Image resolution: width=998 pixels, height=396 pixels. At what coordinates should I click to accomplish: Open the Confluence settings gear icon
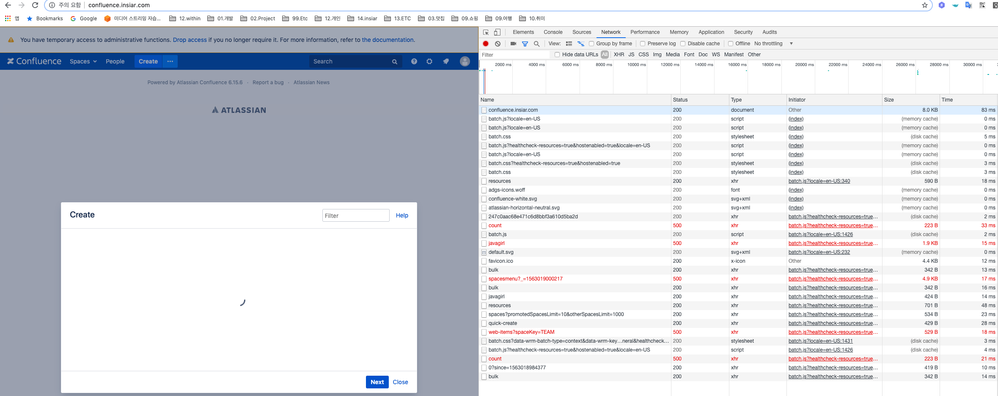430,62
